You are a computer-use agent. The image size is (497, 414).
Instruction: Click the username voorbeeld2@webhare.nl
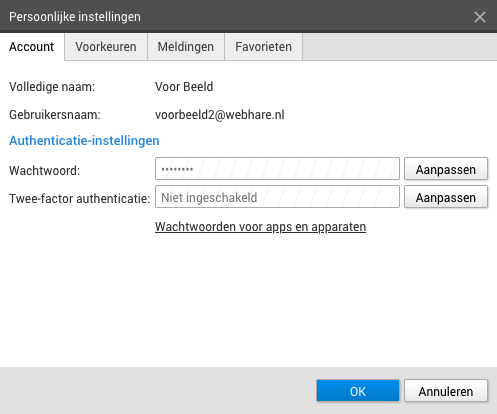click(220, 115)
